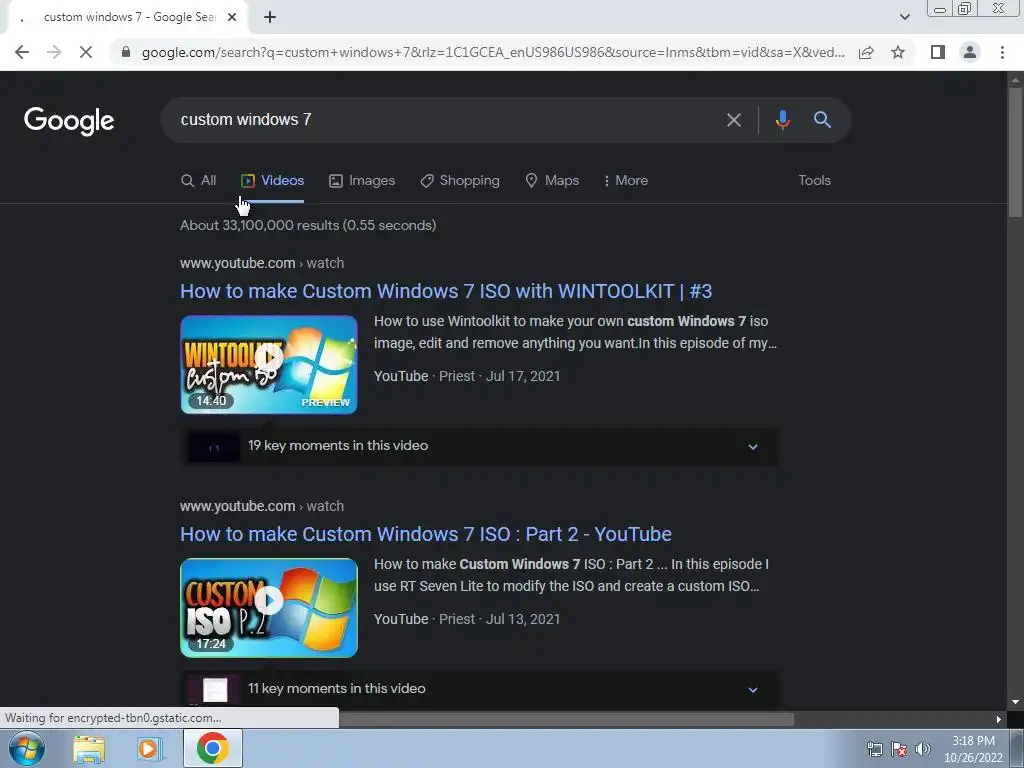Viewport: 1024px width, 768px height.
Task: Go to Google homepage via logo
Action: (69, 121)
